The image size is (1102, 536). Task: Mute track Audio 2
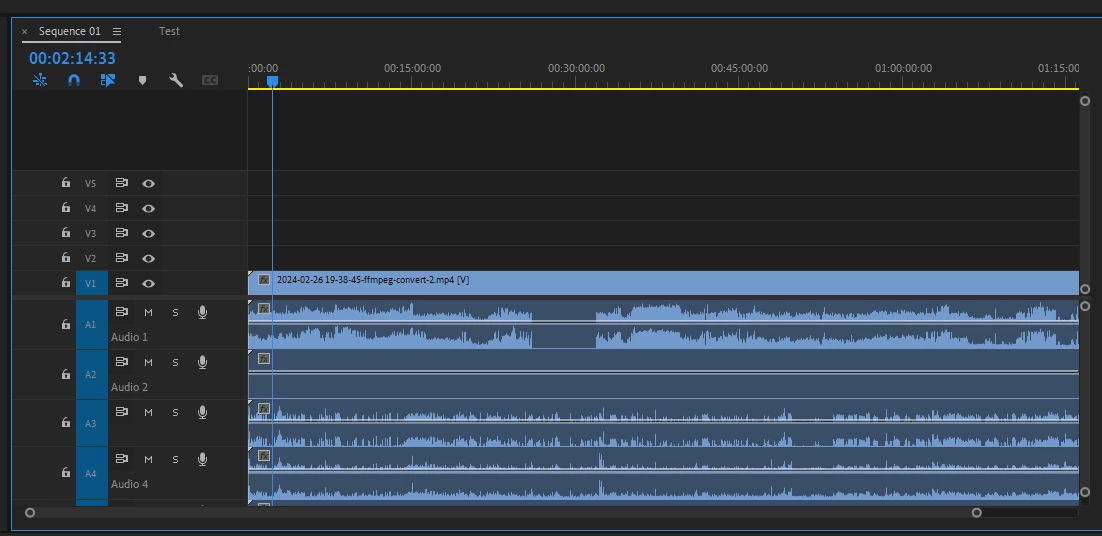148,362
